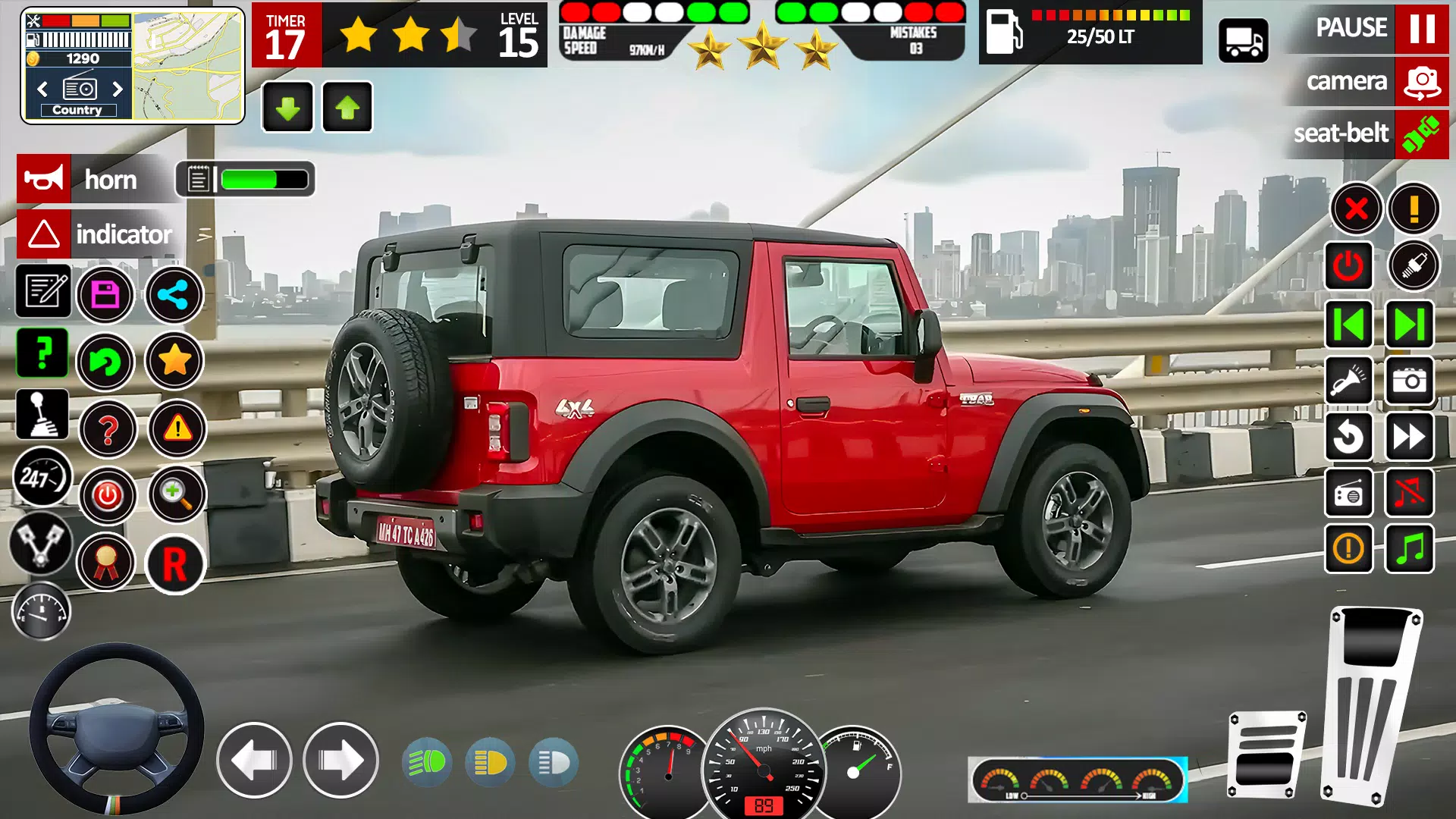Click the red down arrow gear shift
Screen dimensions: 1456x819
click(288, 107)
